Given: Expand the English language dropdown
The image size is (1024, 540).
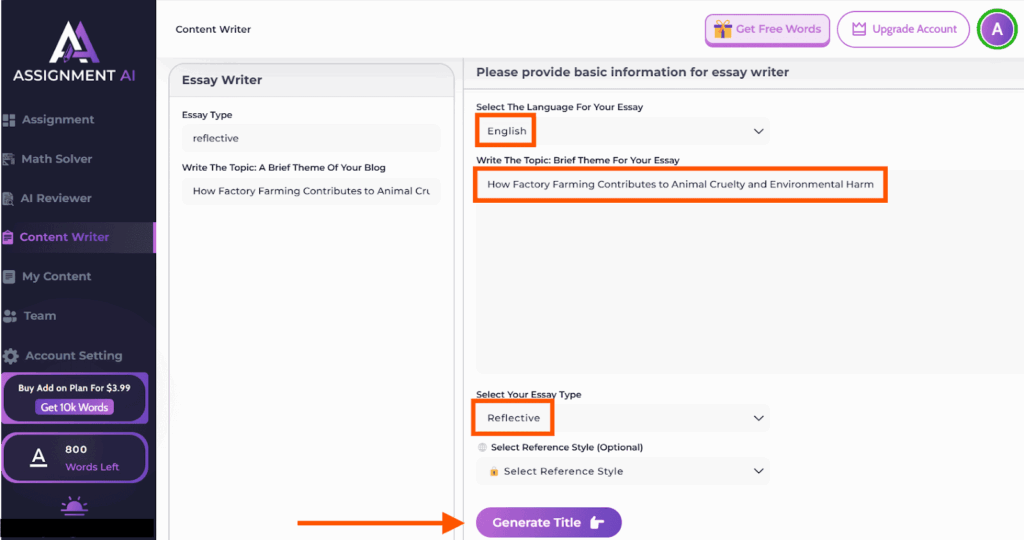Looking at the screenshot, I should pyautogui.click(x=623, y=131).
